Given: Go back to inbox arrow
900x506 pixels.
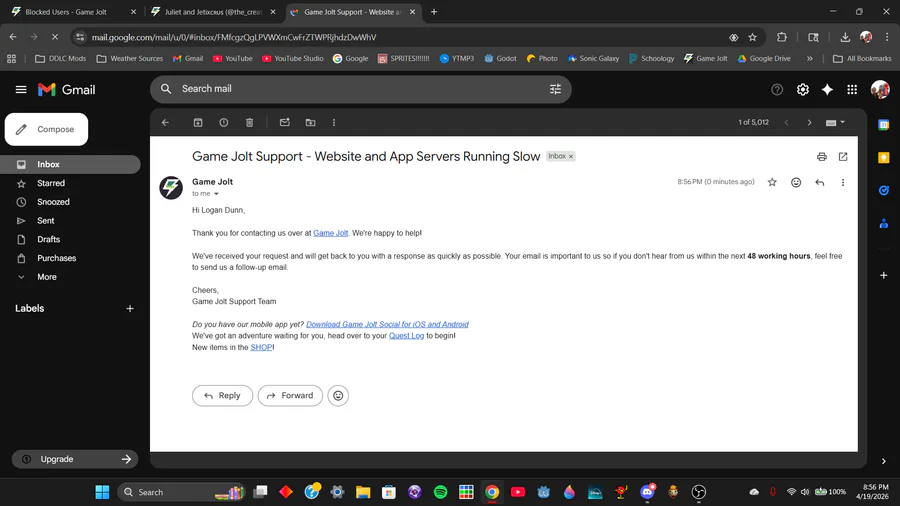Looking at the screenshot, I should pos(165,122).
